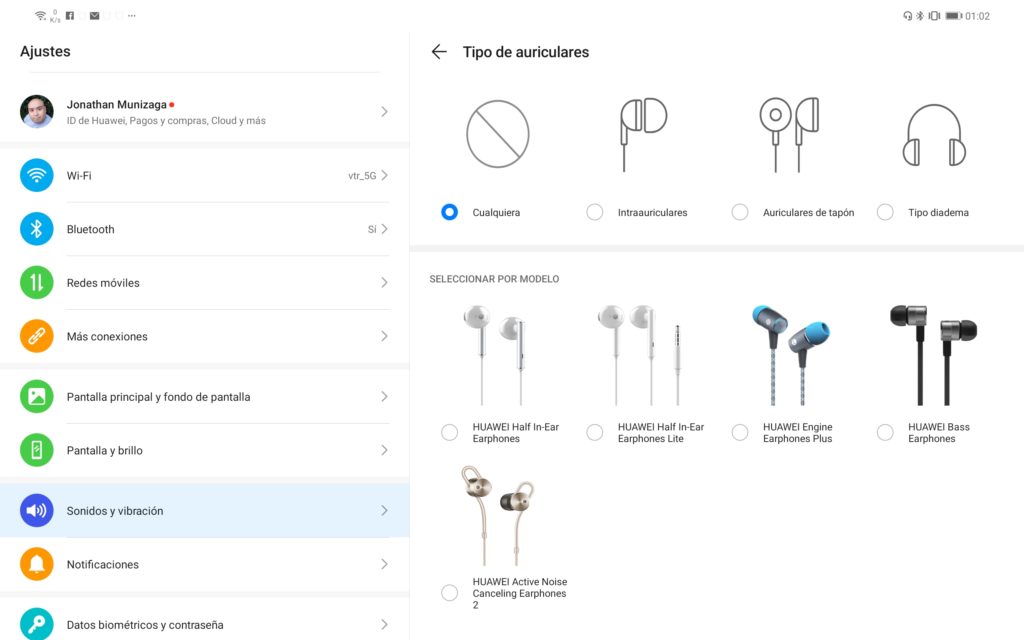Click the Tipo diadema headphones illustration
Screen dimensions: 1024x640
(x=934, y=135)
